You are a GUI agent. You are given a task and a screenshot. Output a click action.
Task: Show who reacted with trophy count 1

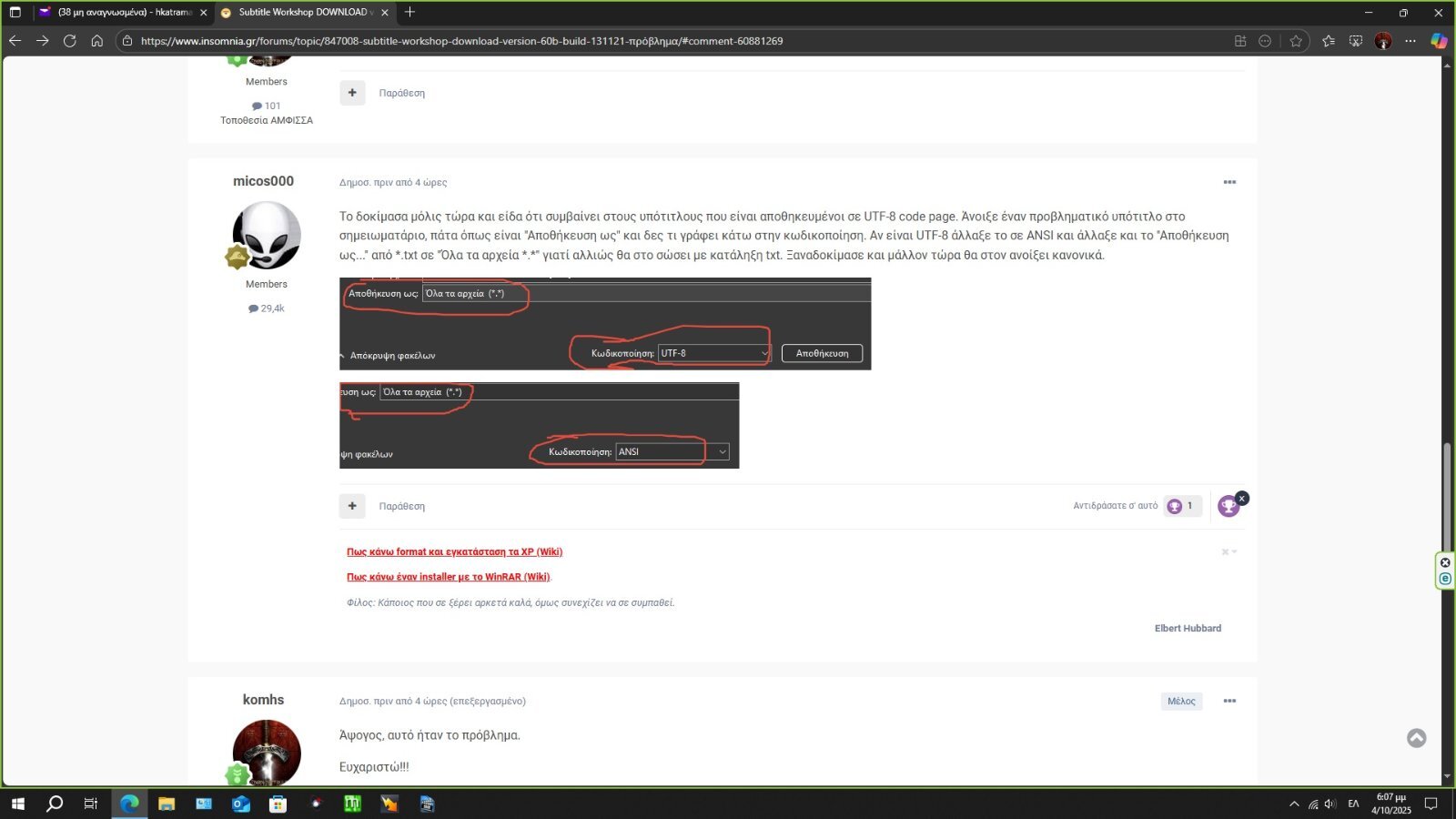point(1182,506)
